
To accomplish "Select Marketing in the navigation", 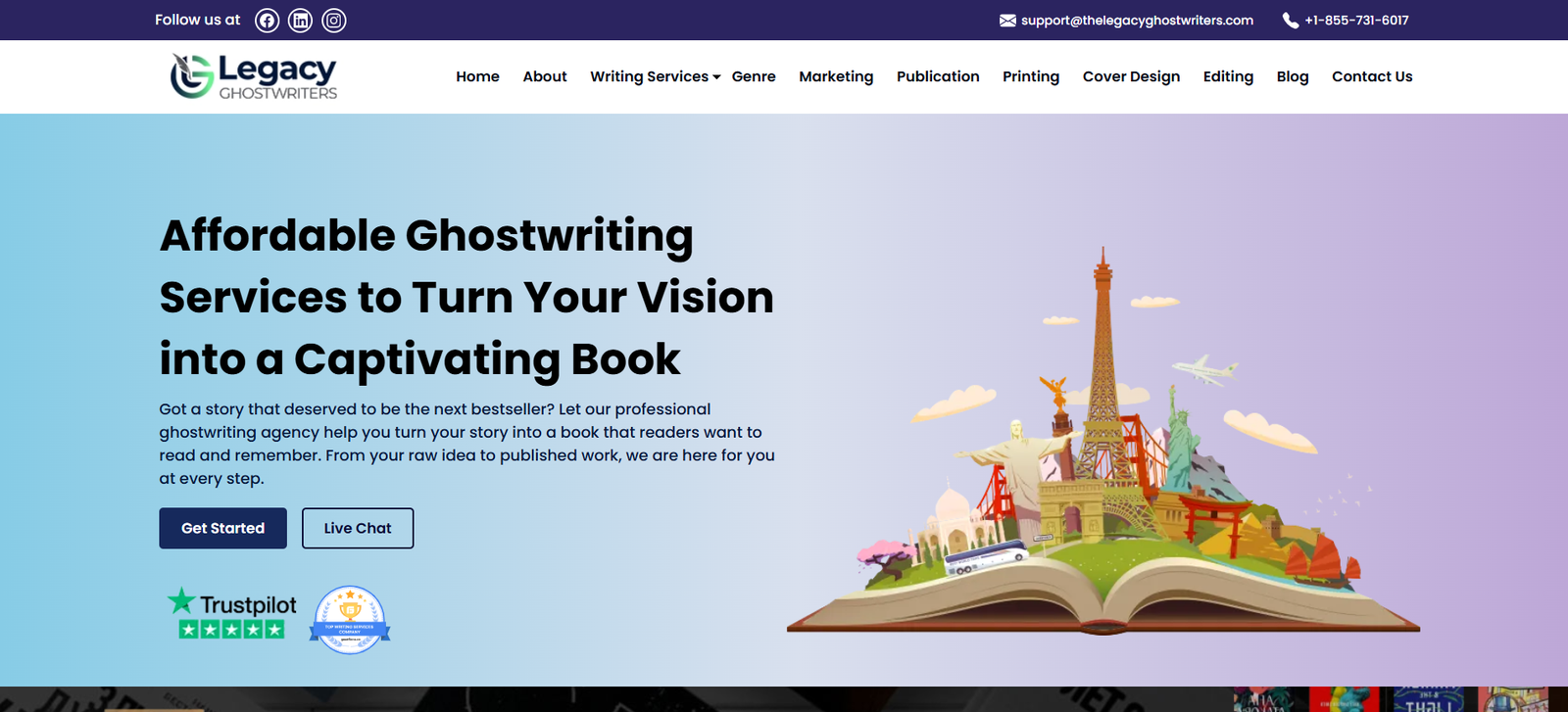I will point(836,76).
